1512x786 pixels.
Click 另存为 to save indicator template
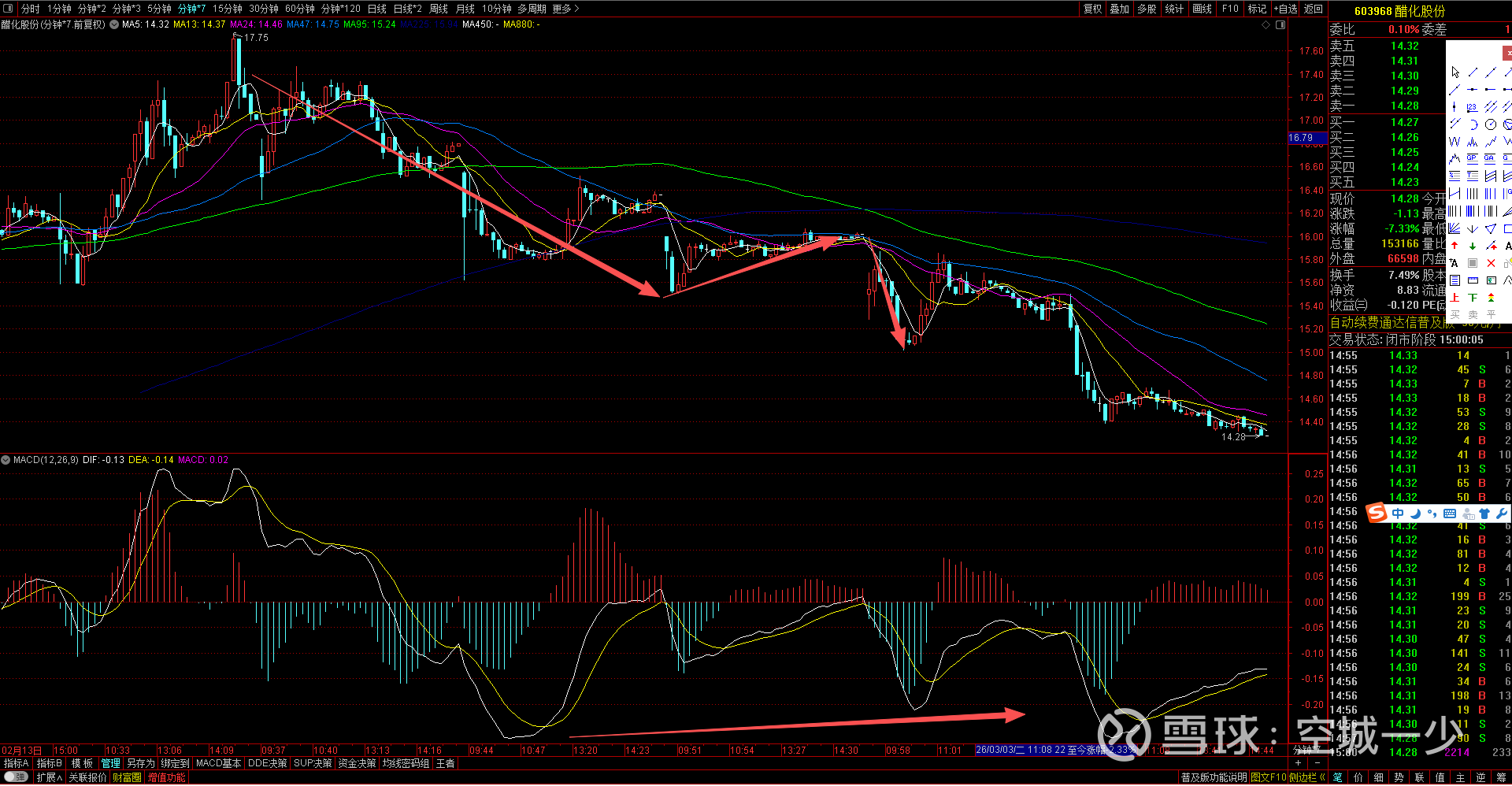pyautogui.click(x=141, y=763)
